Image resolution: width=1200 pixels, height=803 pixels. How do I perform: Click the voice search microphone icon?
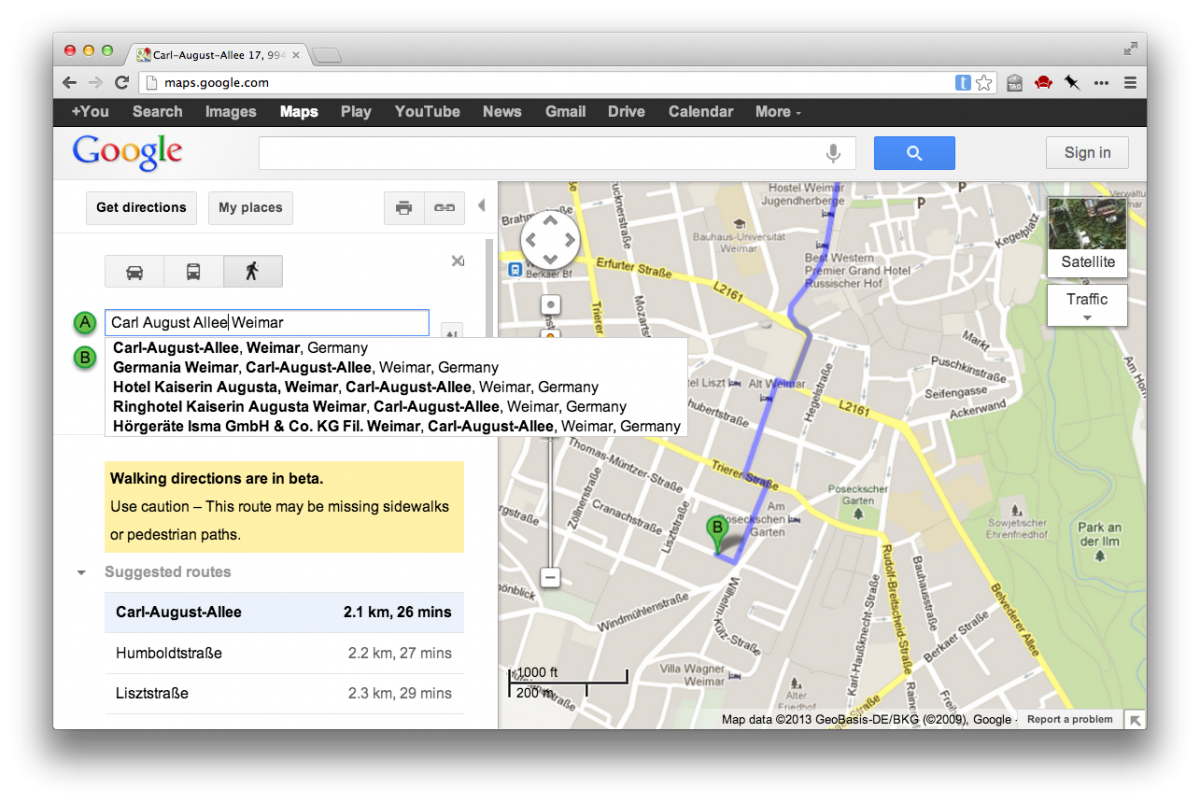(833, 153)
